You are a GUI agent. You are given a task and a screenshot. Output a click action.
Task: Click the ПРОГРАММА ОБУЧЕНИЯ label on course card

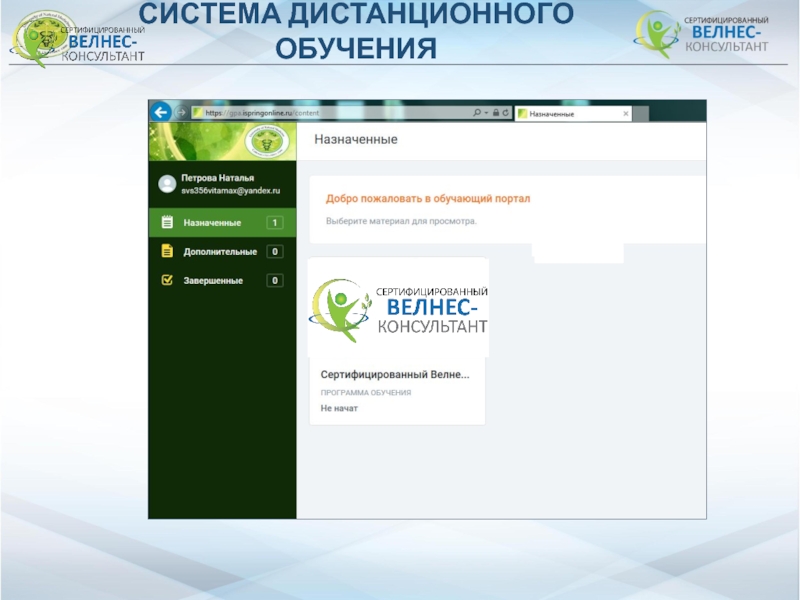click(x=366, y=393)
